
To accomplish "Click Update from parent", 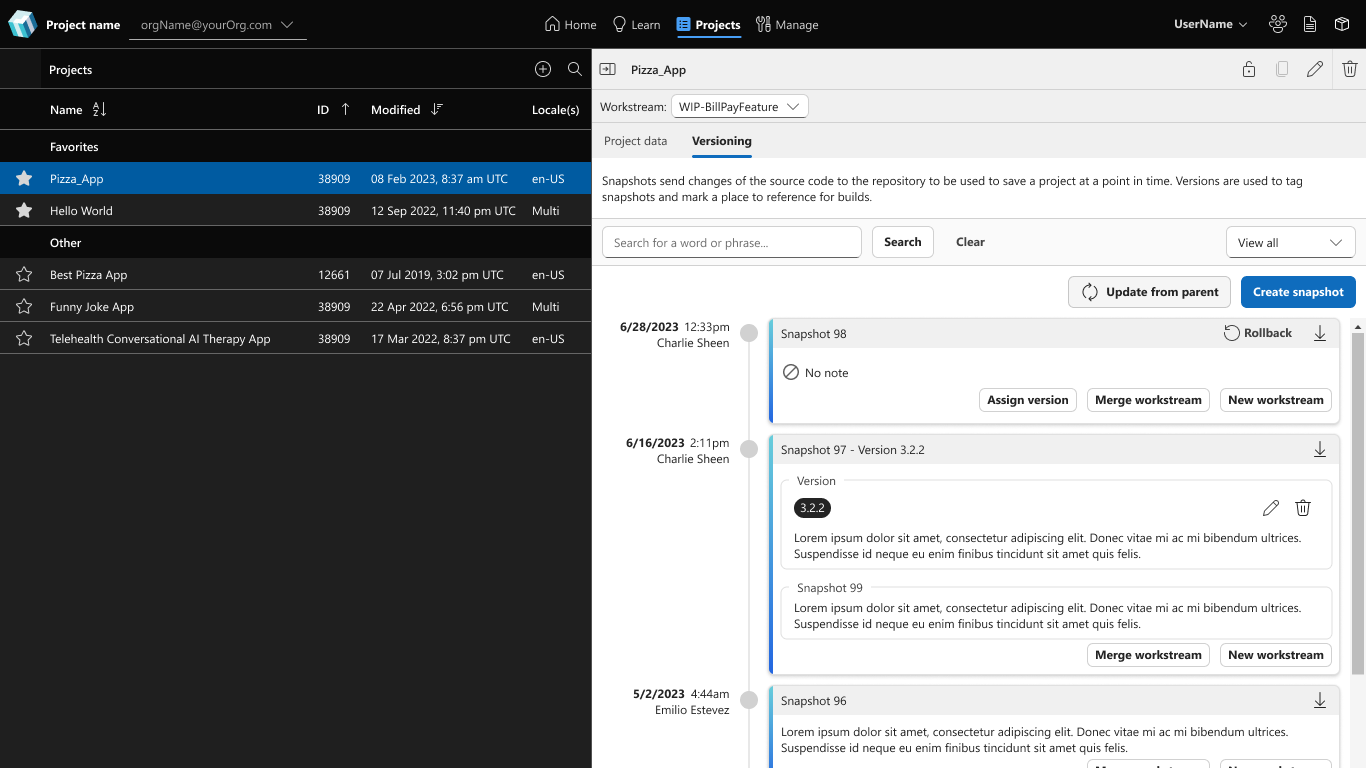I will 1150,292.
